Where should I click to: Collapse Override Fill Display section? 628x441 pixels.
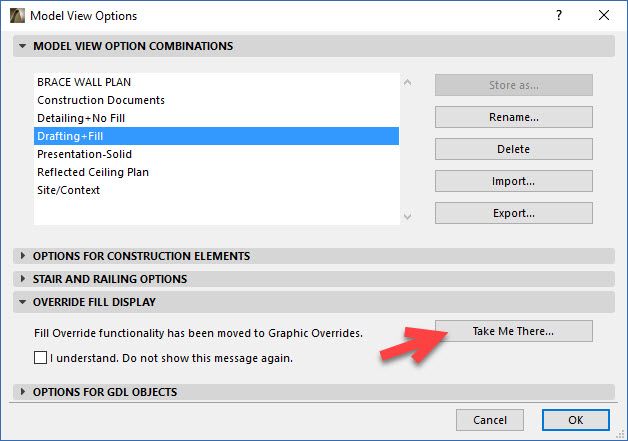click(x=23, y=302)
